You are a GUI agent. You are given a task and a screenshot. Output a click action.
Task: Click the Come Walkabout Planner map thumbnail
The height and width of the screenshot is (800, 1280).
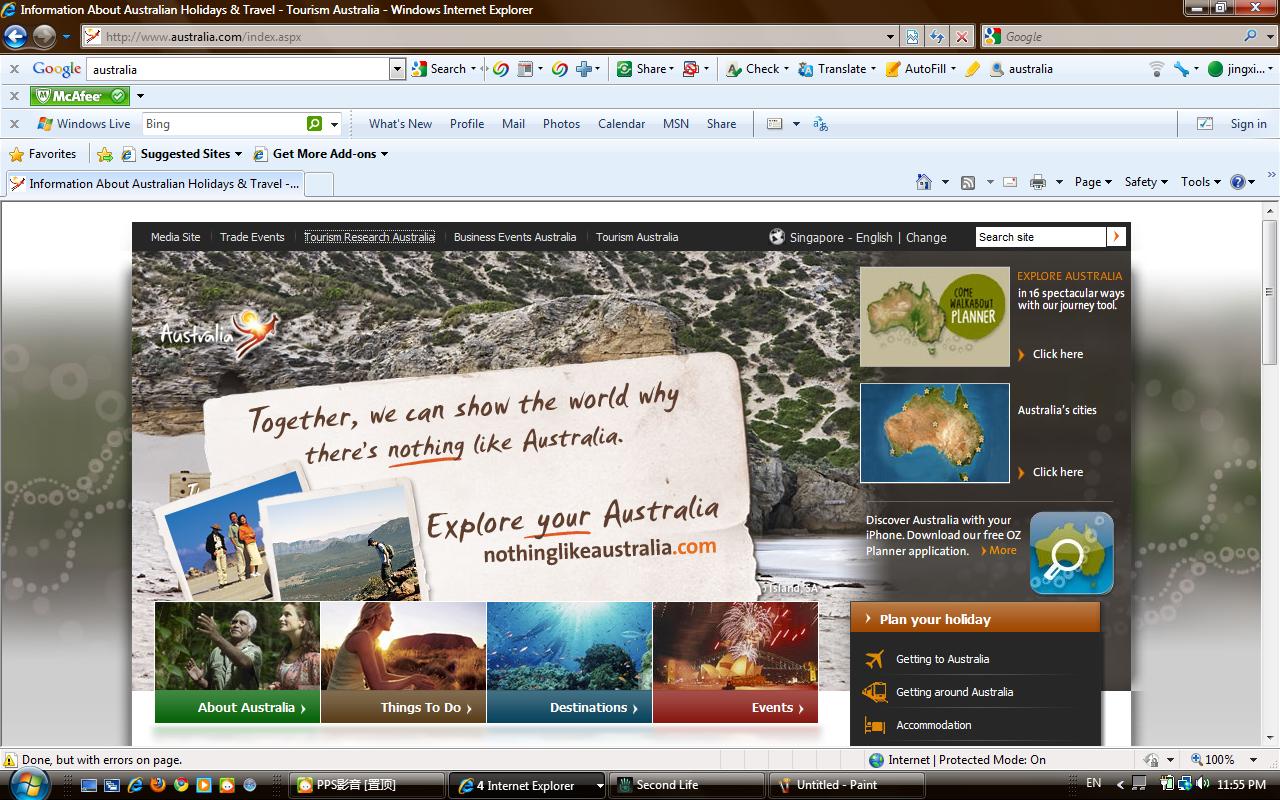click(935, 317)
